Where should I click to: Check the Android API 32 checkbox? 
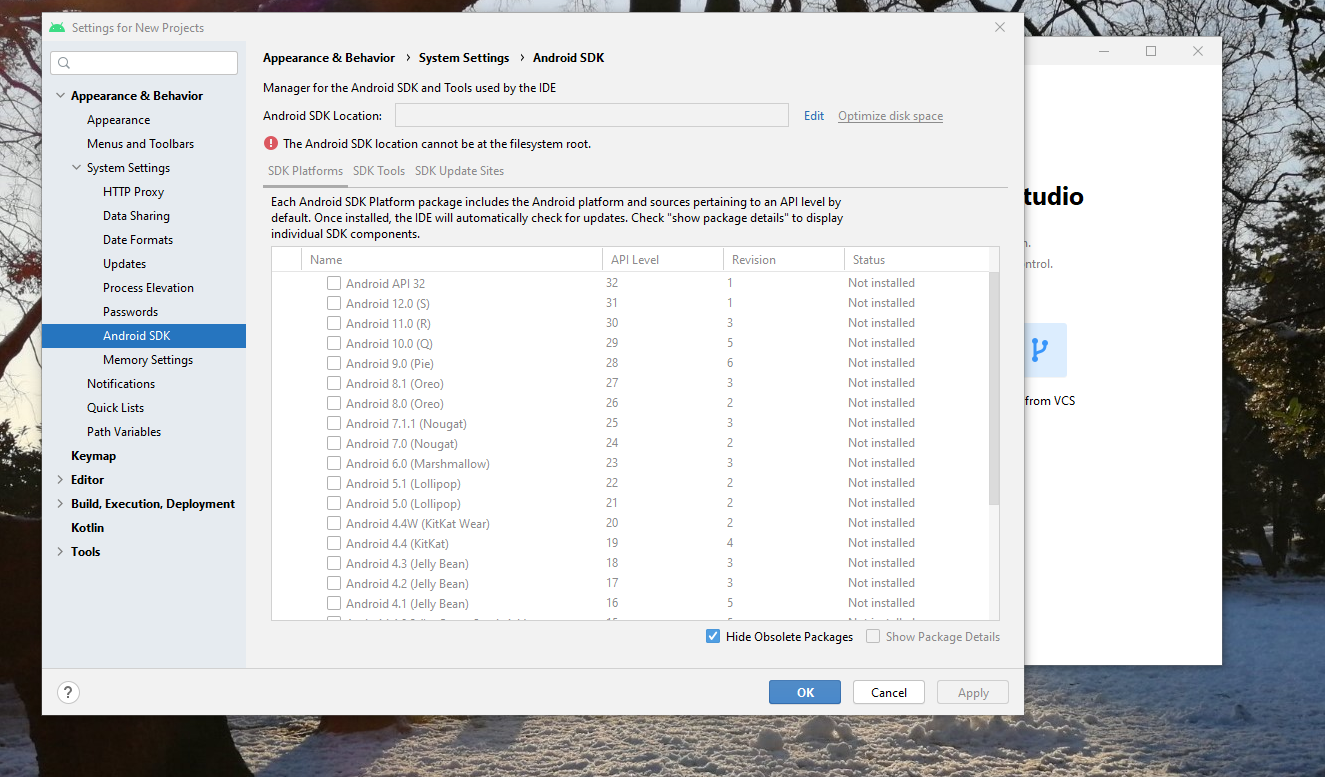(x=334, y=283)
